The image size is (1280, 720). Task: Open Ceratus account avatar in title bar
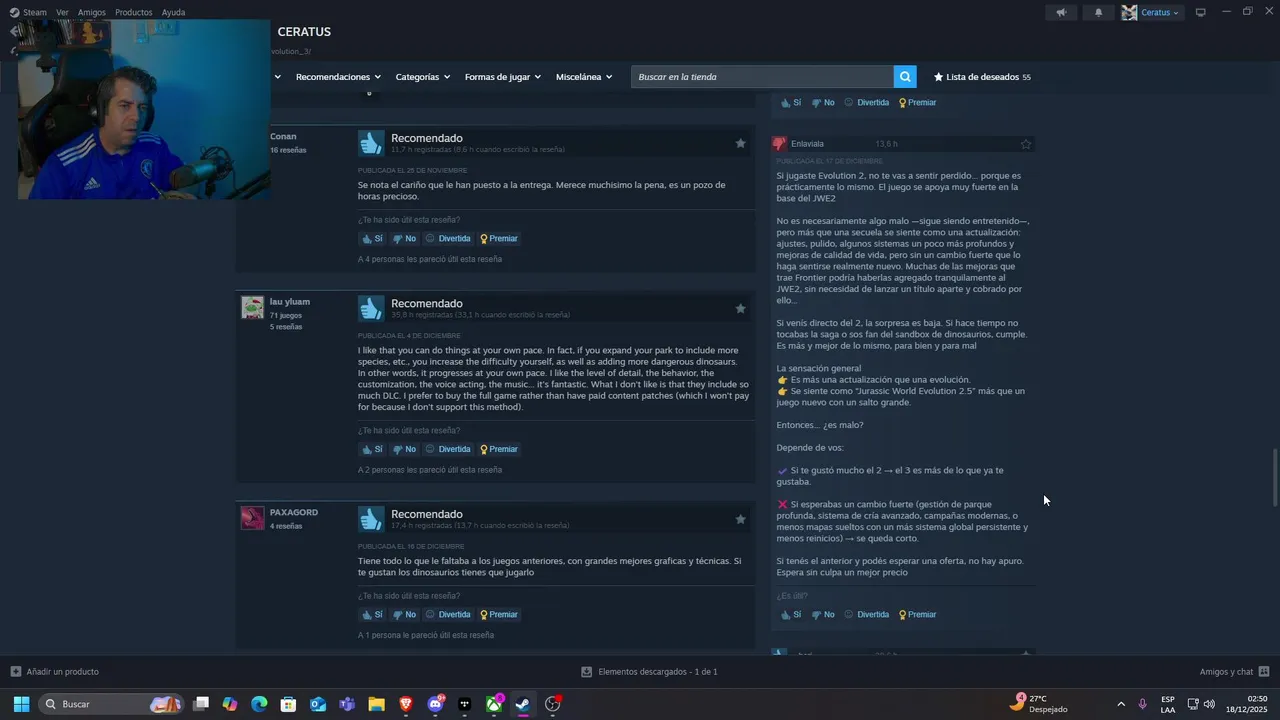coord(1129,12)
